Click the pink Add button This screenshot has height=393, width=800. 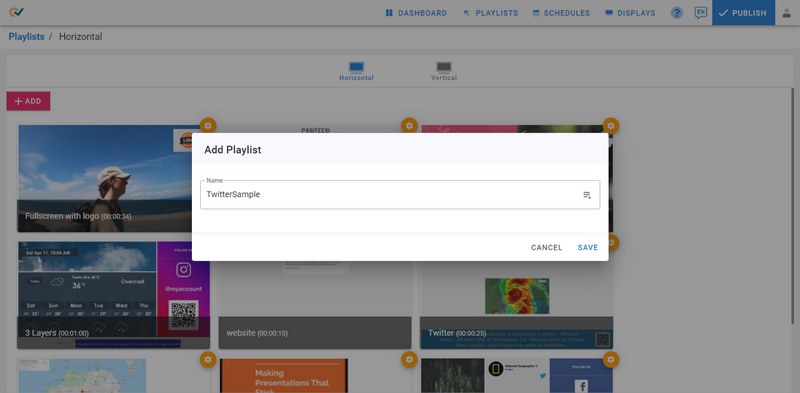[28, 101]
